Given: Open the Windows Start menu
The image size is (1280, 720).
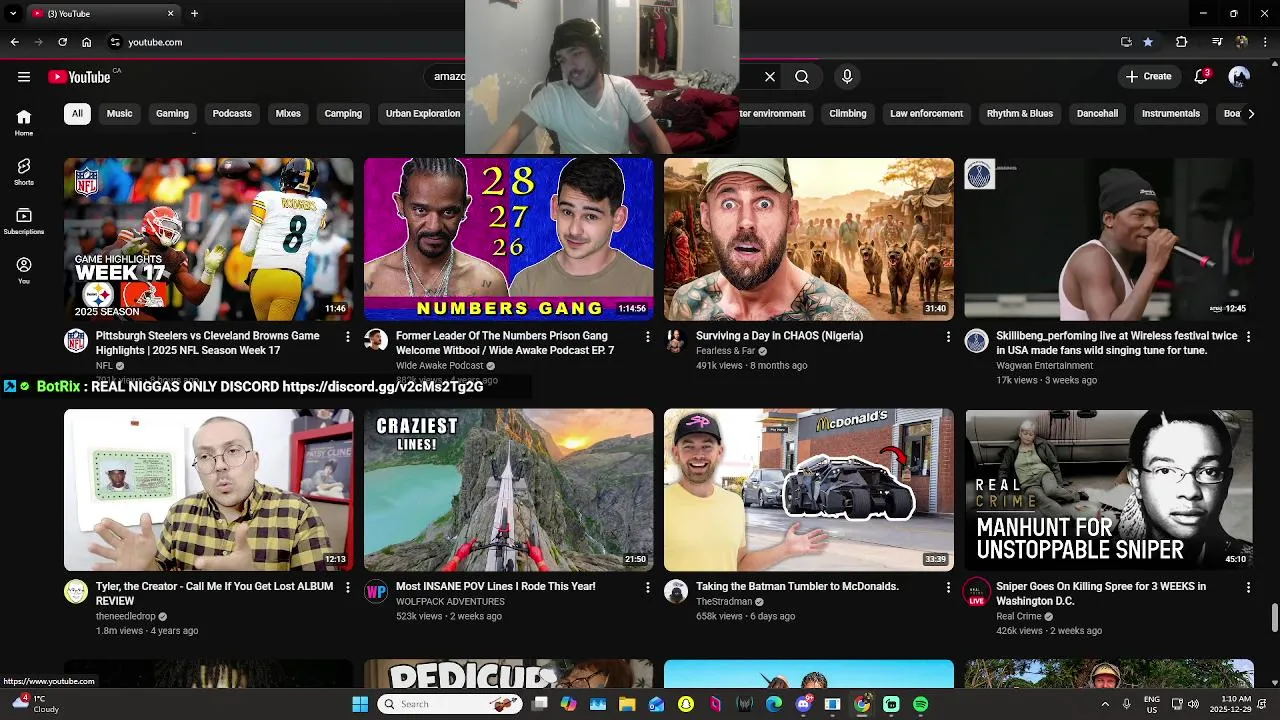Looking at the screenshot, I should tap(360, 704).
